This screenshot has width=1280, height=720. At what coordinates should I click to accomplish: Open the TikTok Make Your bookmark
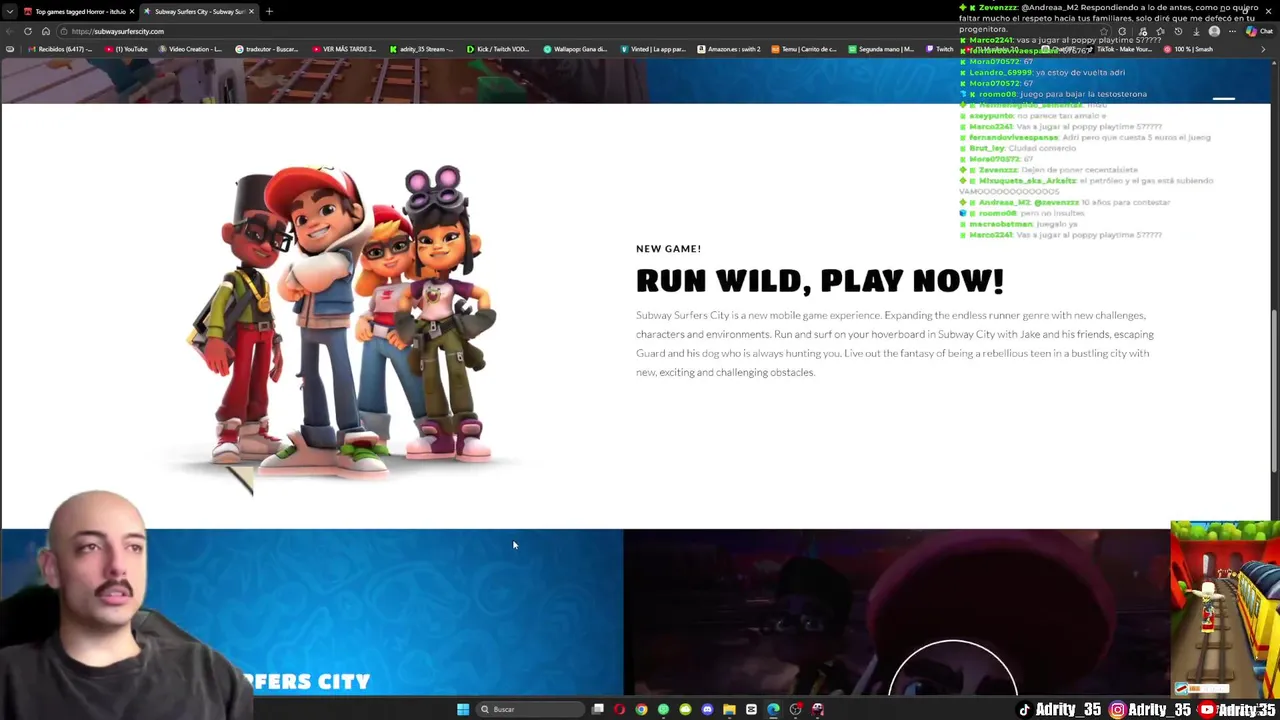pos(1119,49)
